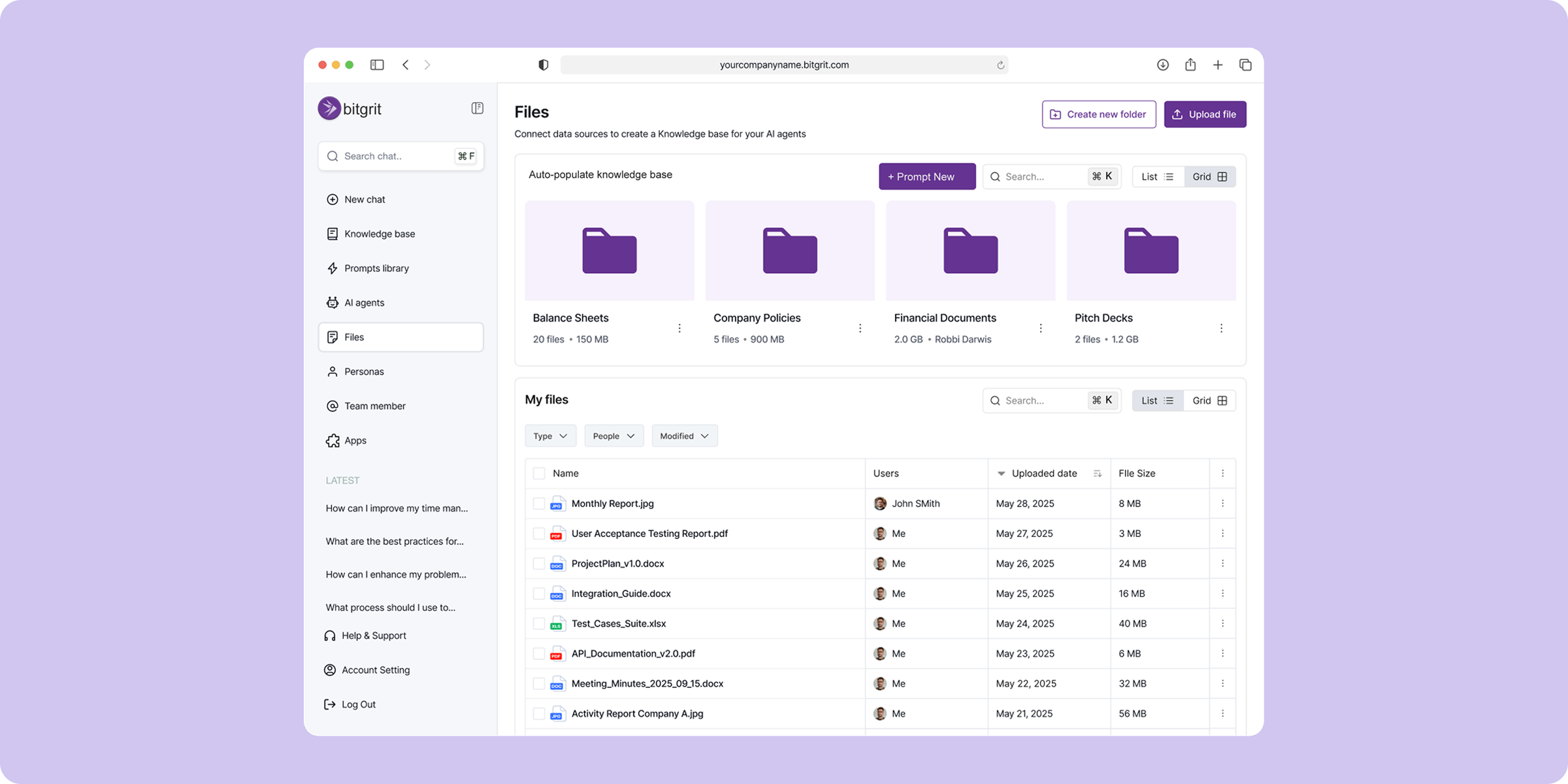Screen dimensions: 1568x784
Task: Collapse the sidebar using the panel toggle icon
Action: click(478, 108)
